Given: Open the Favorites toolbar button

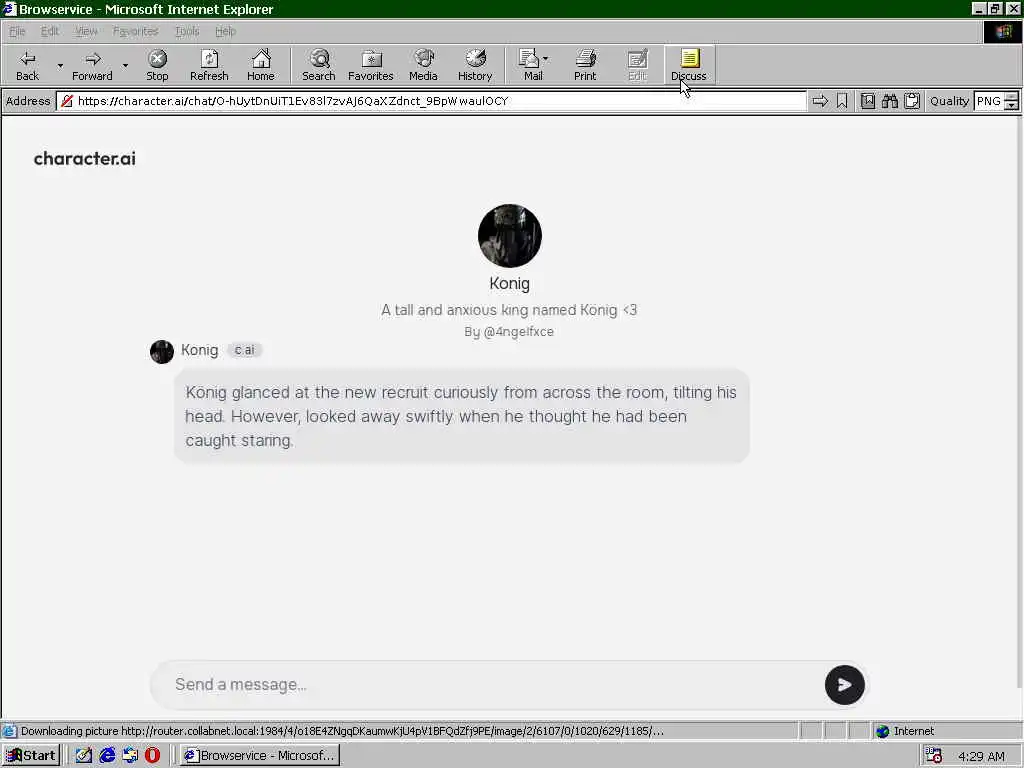Looking at the screenshot, I should pyautogui.click(x=370, y=65).
